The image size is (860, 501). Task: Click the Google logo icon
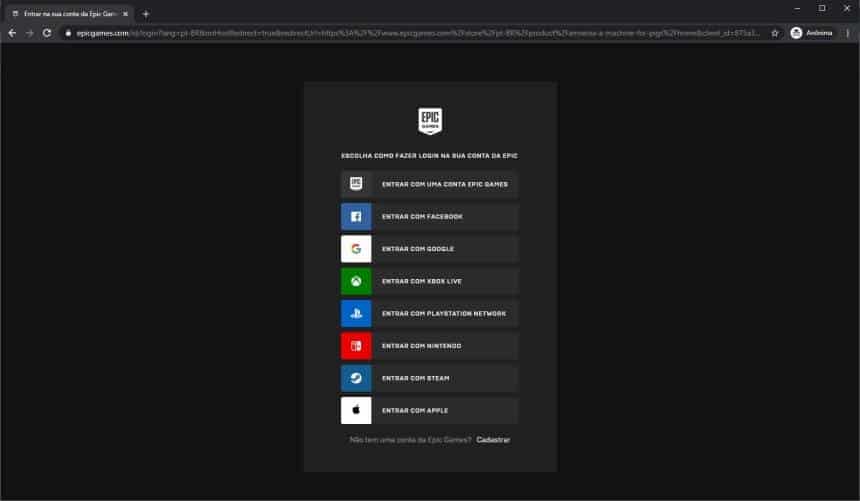point(356,249)
